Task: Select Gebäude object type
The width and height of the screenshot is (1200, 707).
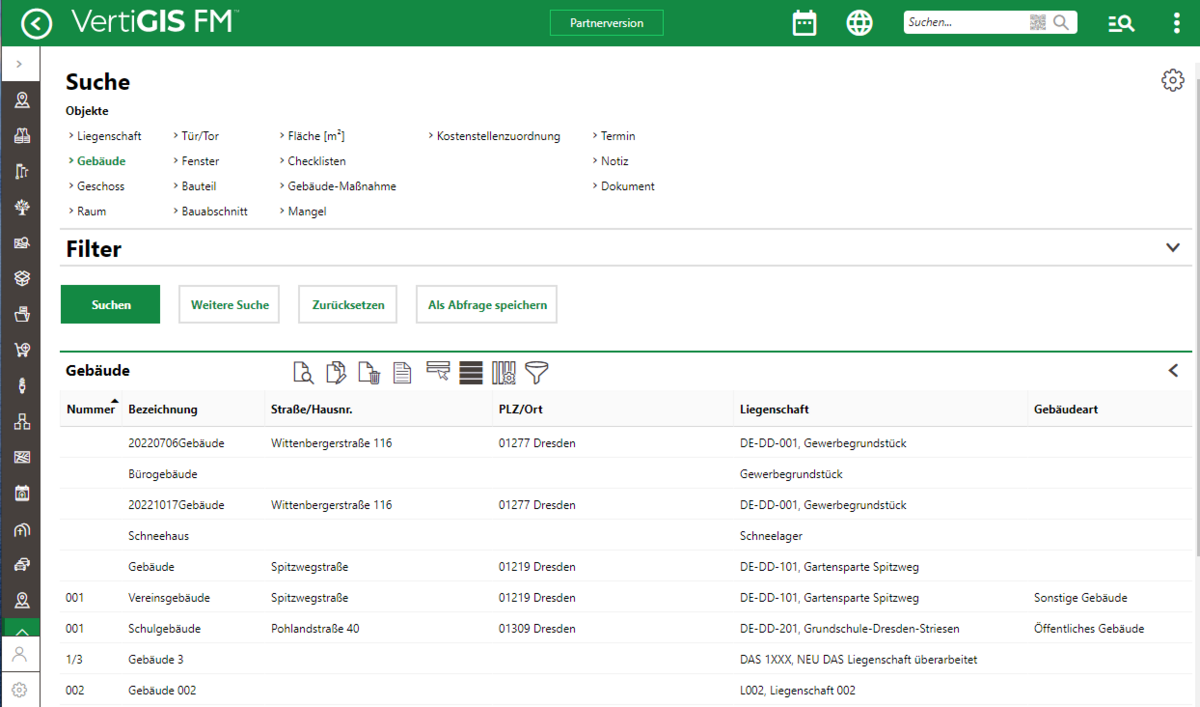Action: coord(101,161)
